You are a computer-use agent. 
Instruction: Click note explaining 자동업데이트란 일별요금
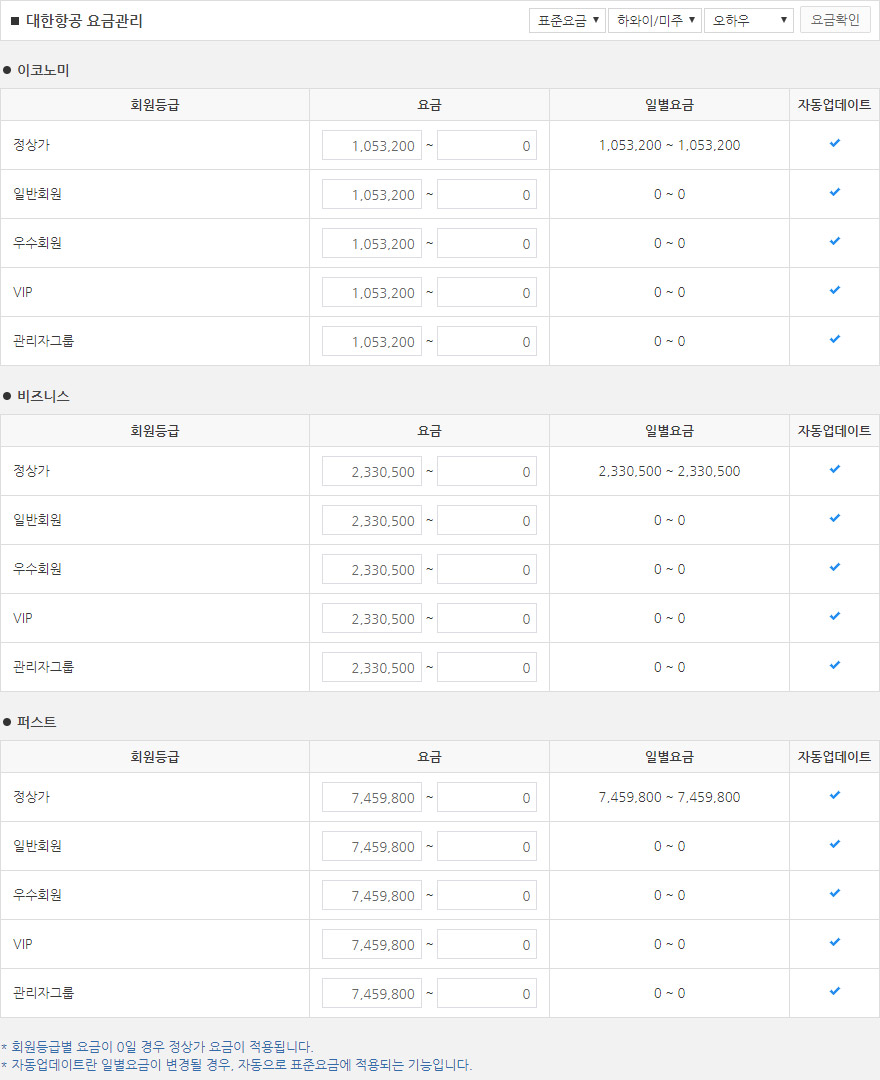(236, 1065)
